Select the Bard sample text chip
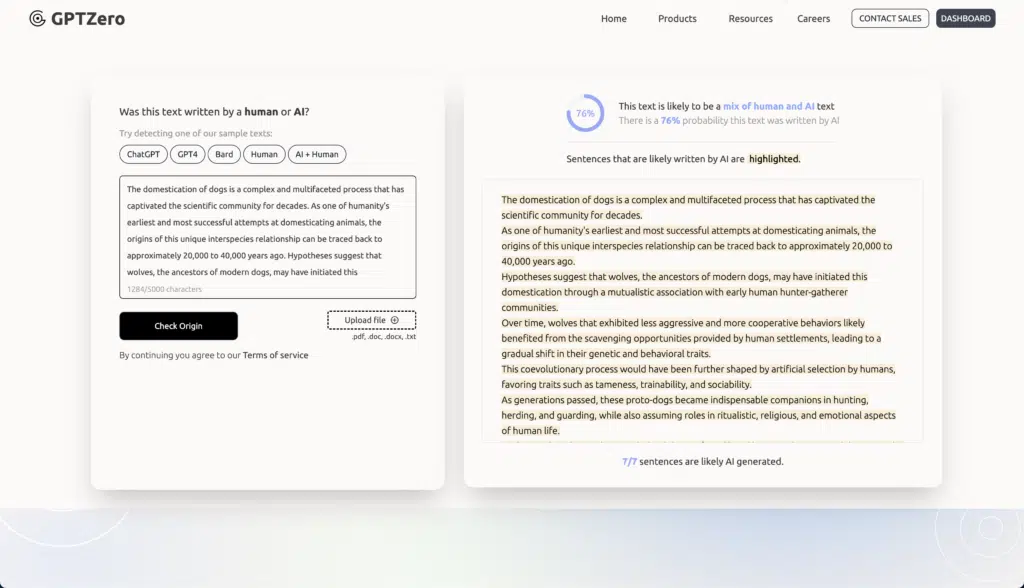This screenshot has height=588, width=1024. point(224,154)
